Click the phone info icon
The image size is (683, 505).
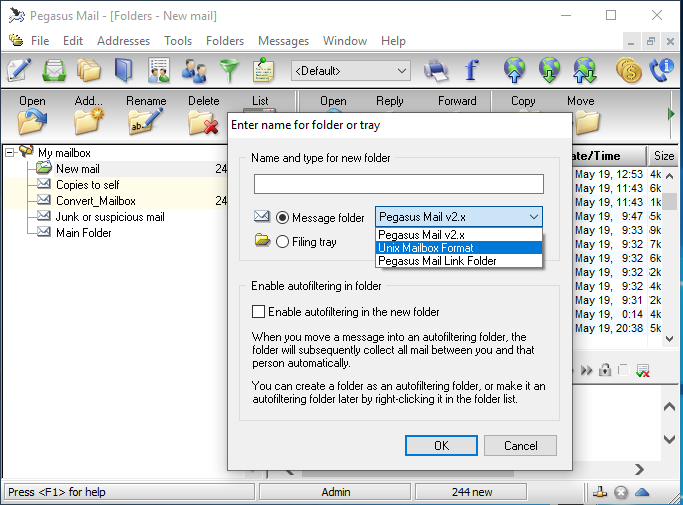[x=662, y=70]
